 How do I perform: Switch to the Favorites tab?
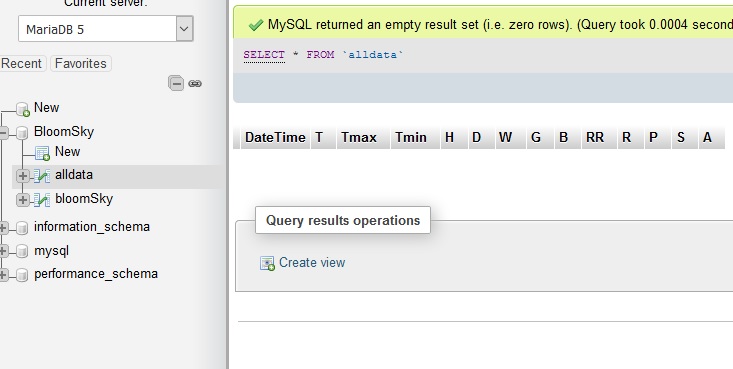coord(81,64)
